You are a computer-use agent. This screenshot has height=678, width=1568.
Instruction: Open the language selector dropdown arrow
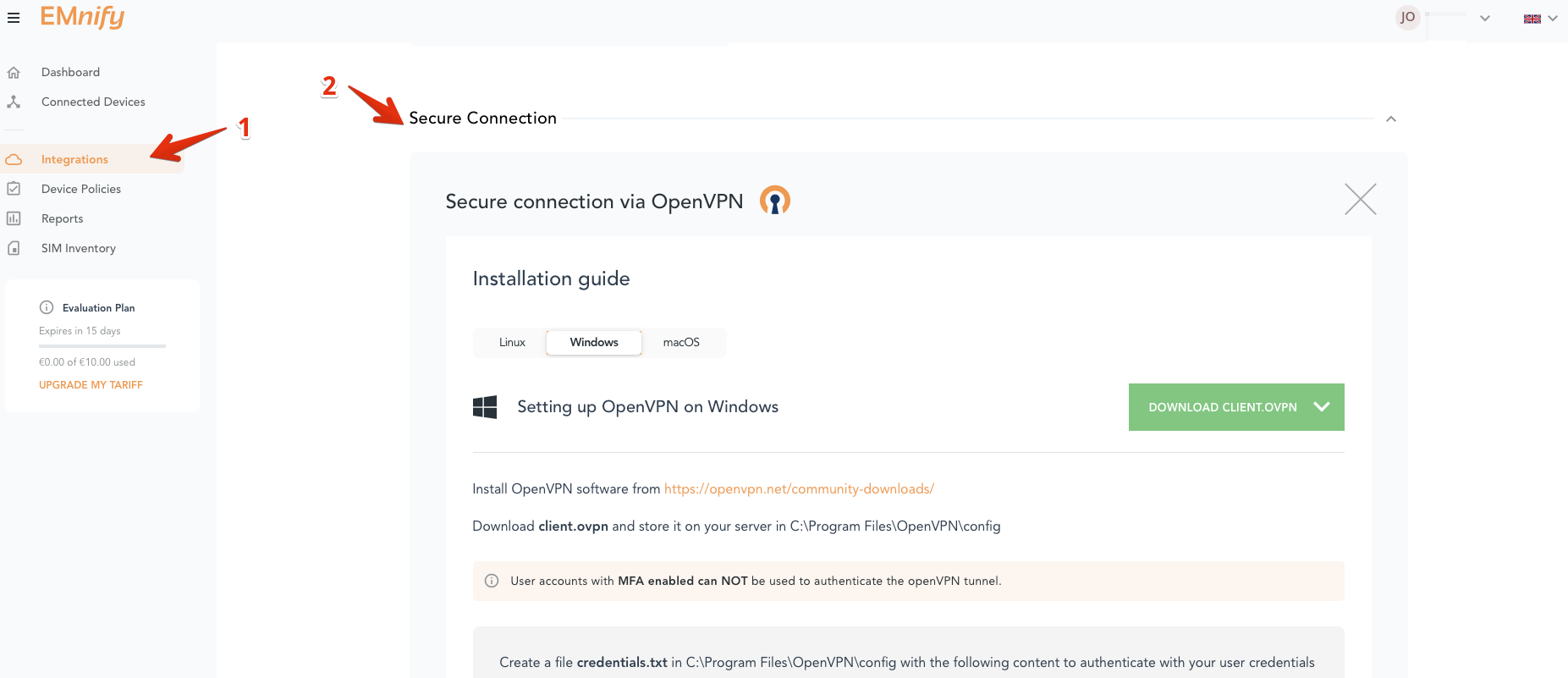pyautogui.click(x=1553, y=19)
